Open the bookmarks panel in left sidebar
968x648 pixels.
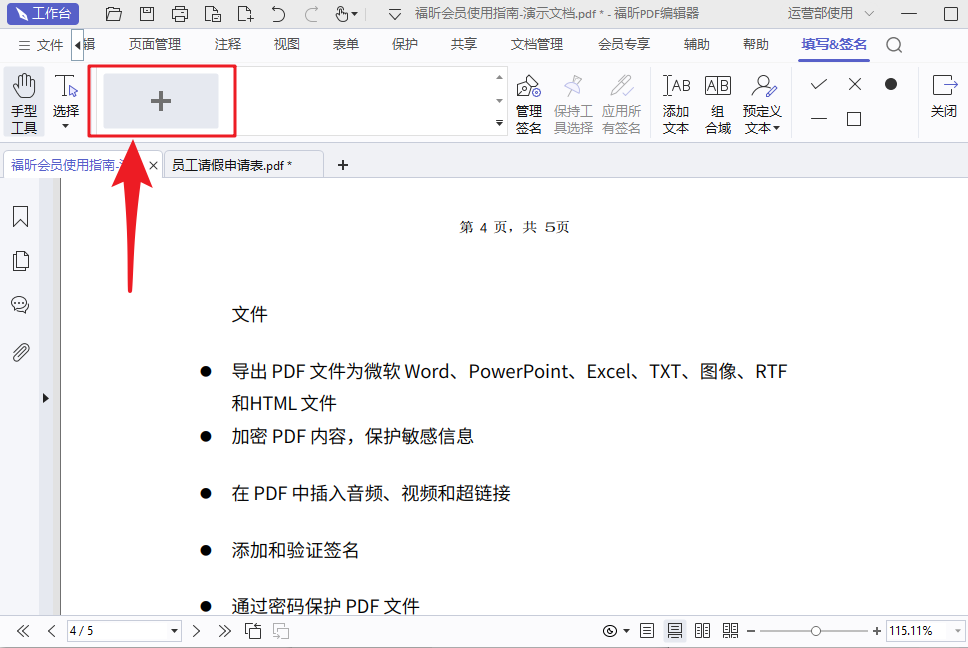(x=20, y=217)
